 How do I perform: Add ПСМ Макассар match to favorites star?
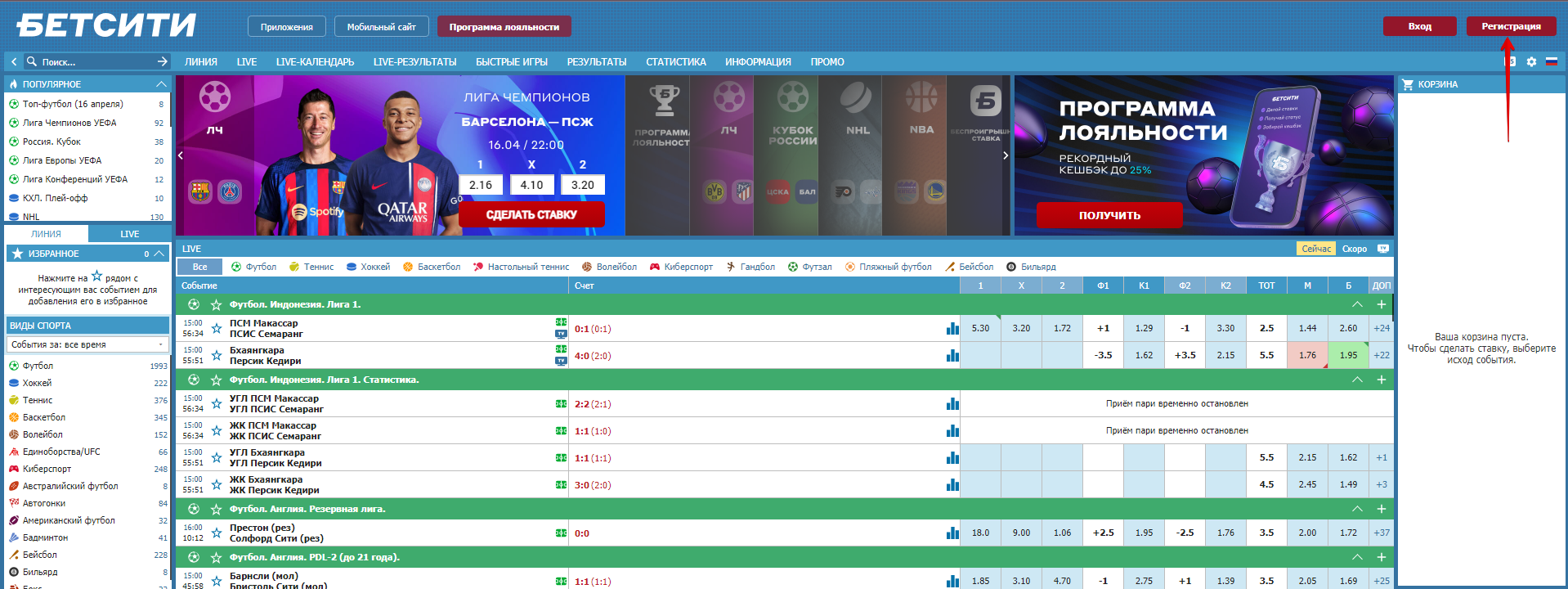coord(217,329)
